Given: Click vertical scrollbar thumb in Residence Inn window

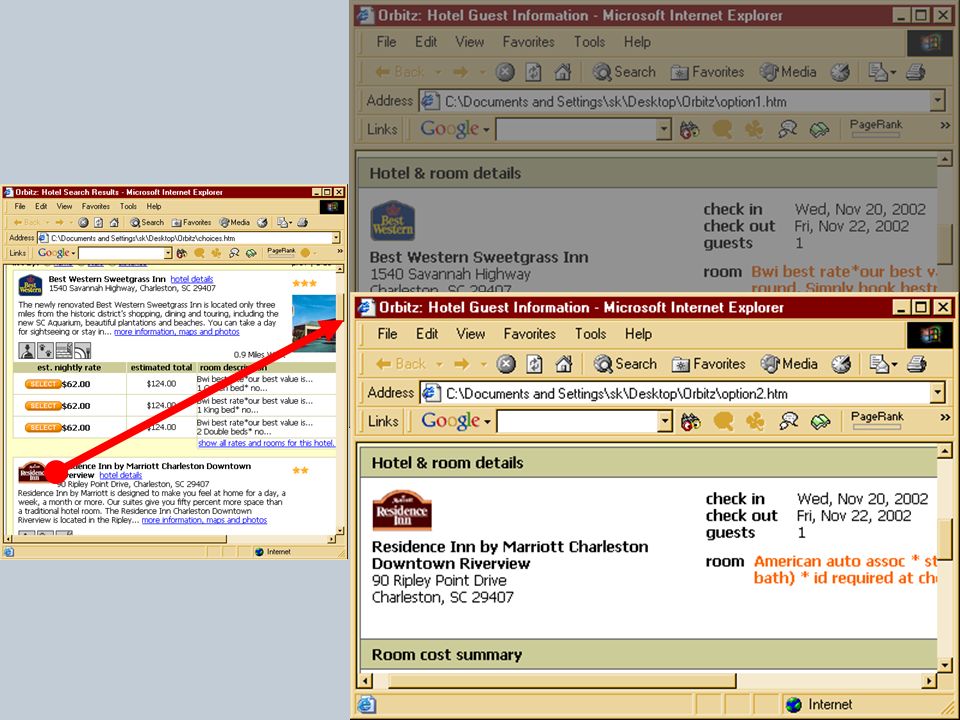Looking at the screenshot, I should pyautogui.click(x=945, y=539).
